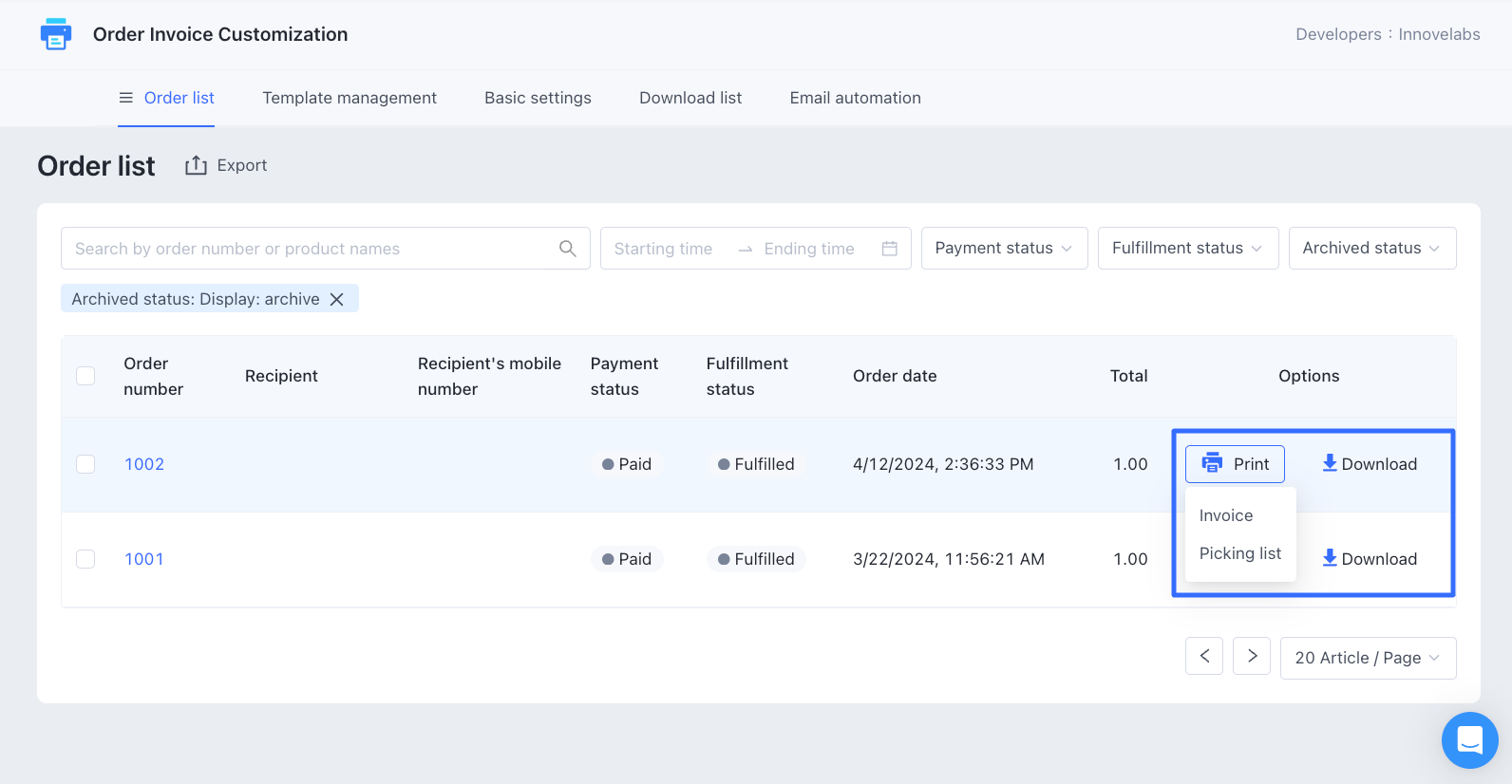Click the Download text for order 1002
The width and height of the screenshot is (1512, 784).
tap(1379, 464)
